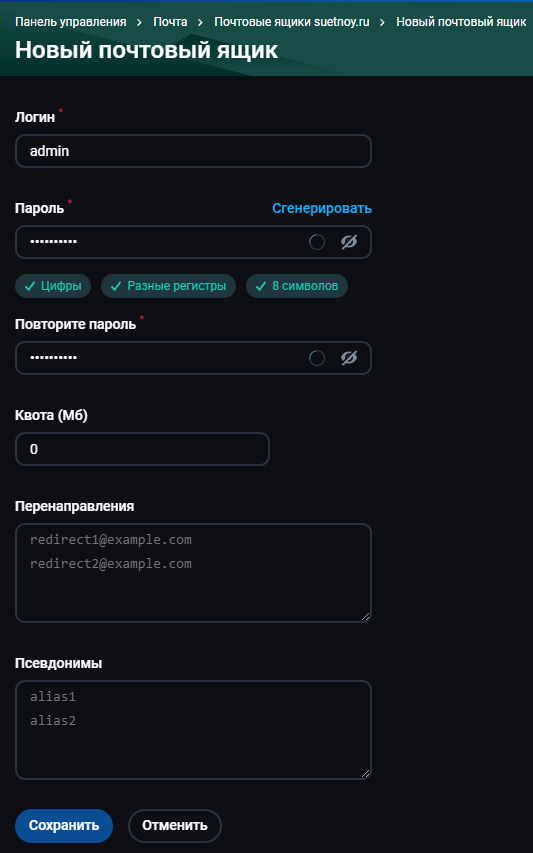
Task: Open the Почта breadcrumb link
Action: coord(170,22)
